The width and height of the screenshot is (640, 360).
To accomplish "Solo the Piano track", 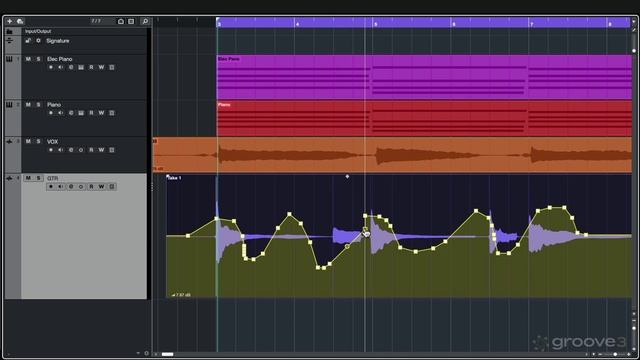I will (x=38, y=105).
